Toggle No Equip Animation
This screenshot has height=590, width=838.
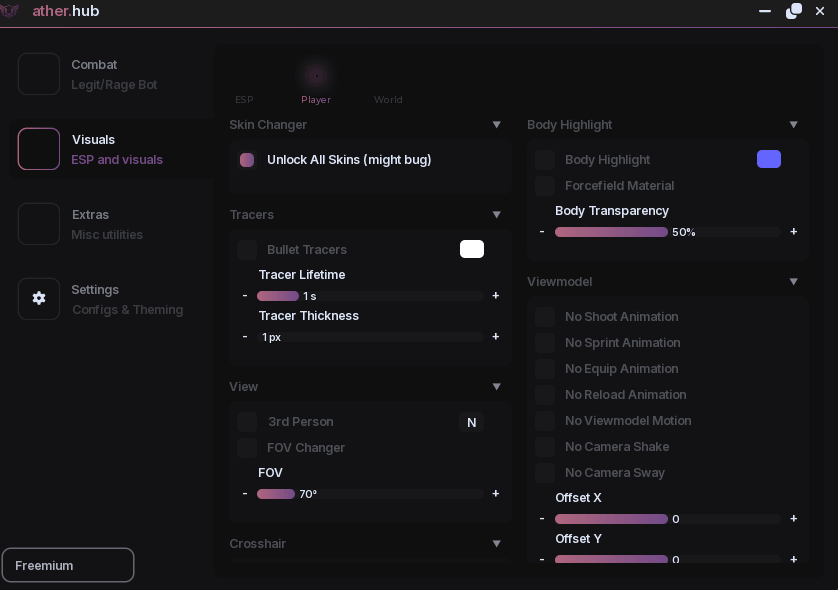point(545,369)
